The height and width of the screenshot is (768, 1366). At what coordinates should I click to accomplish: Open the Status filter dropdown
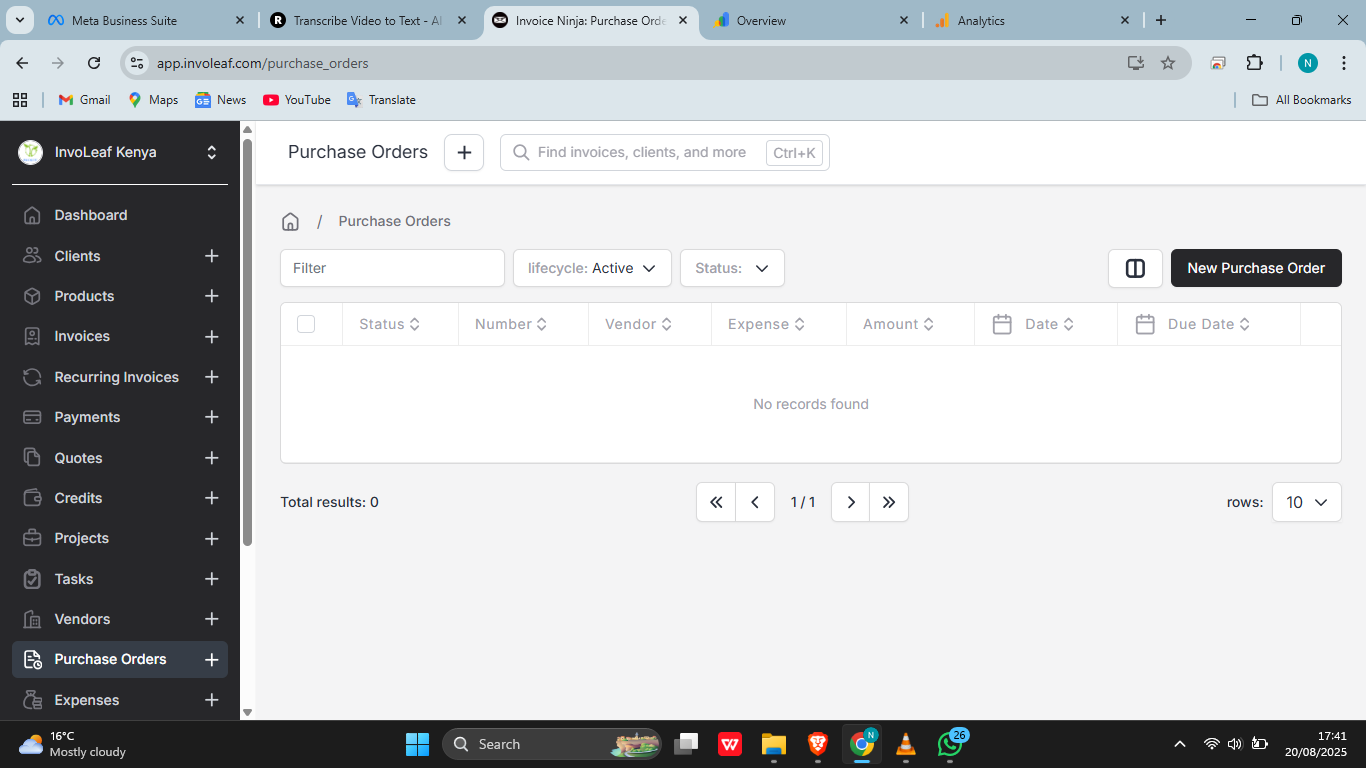click(x=732, y=268)
